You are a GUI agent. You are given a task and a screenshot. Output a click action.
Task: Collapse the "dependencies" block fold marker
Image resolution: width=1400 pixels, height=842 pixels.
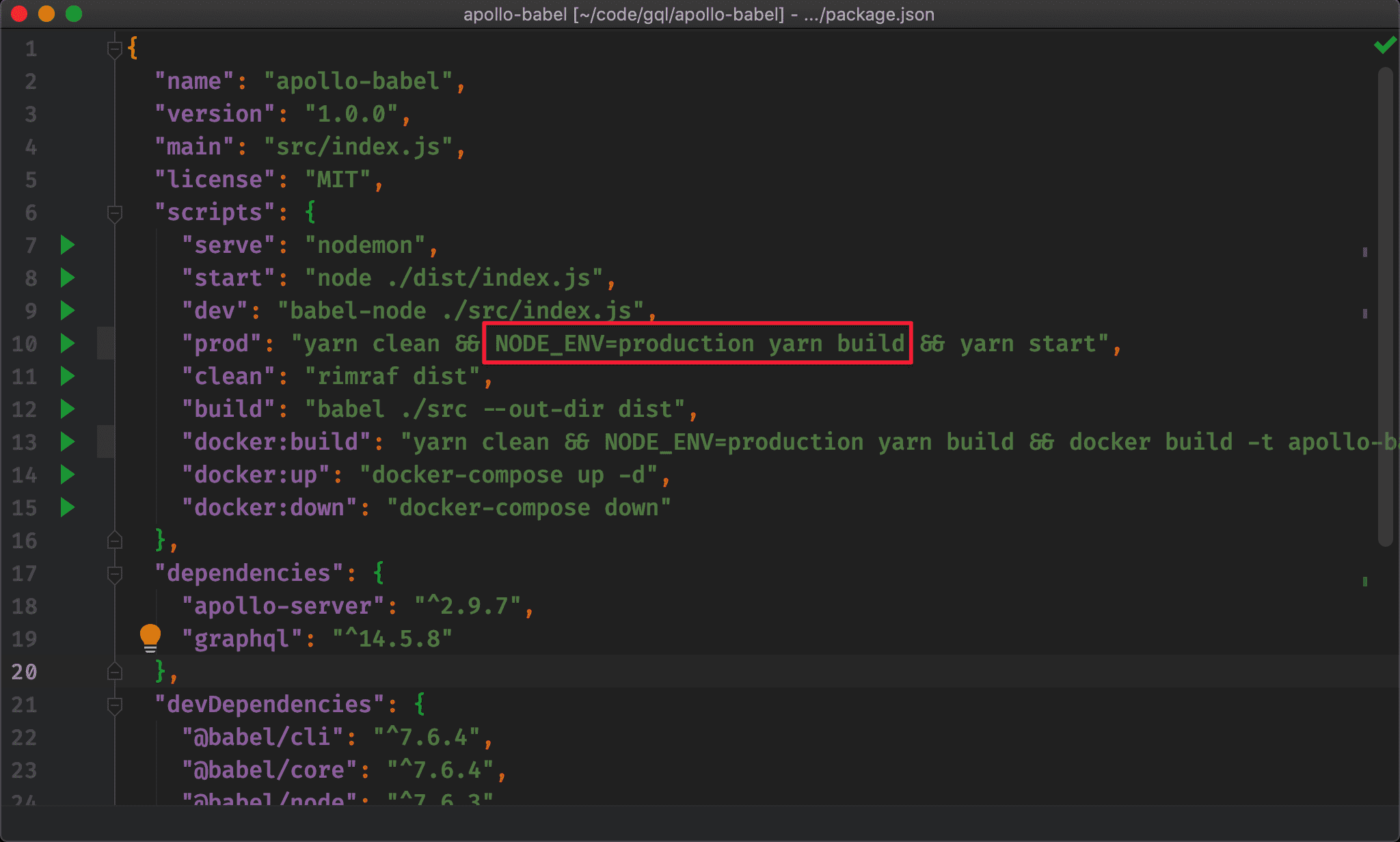[x=115, y=574]
